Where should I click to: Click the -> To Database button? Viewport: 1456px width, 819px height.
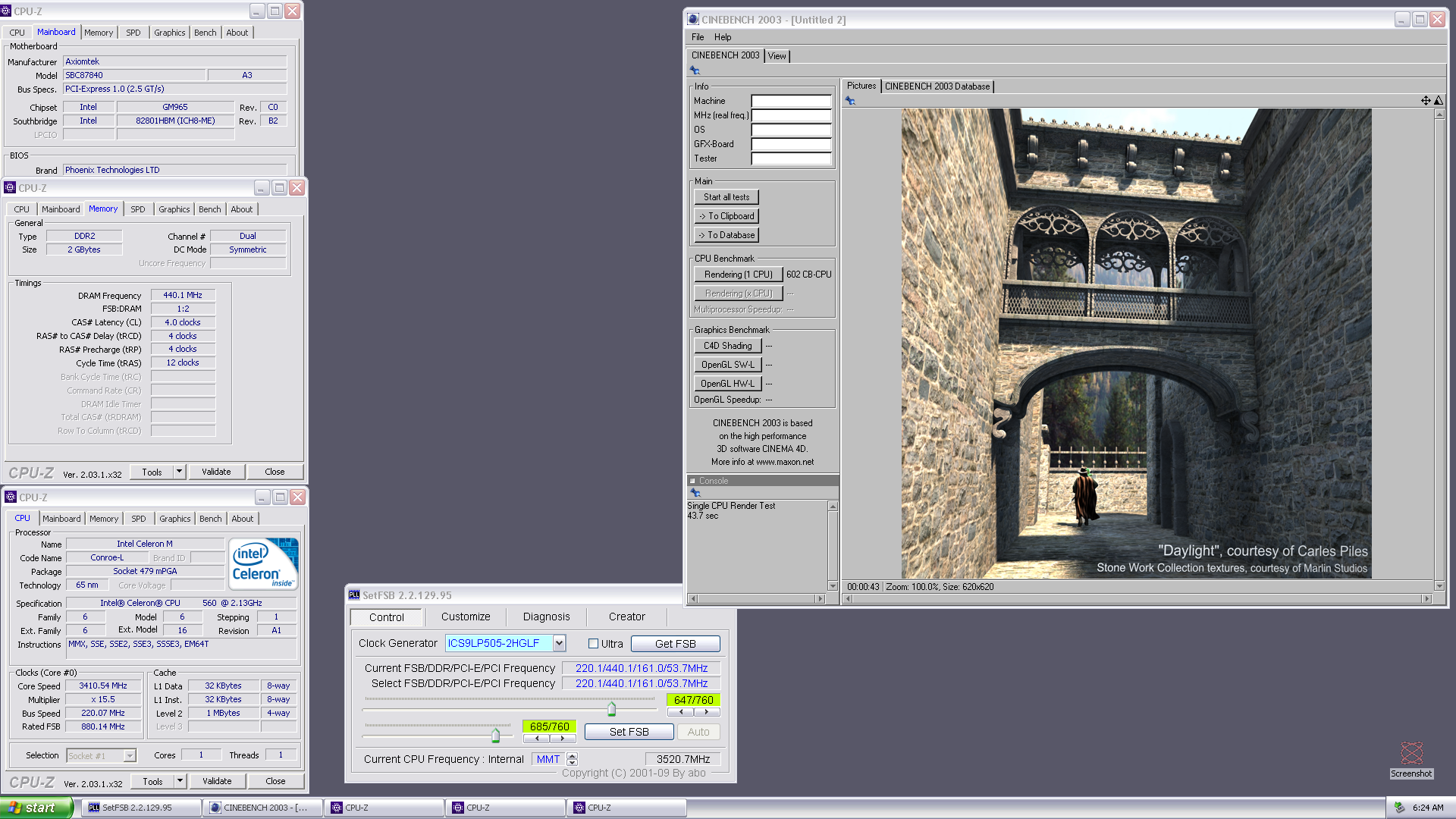(726, 235)
